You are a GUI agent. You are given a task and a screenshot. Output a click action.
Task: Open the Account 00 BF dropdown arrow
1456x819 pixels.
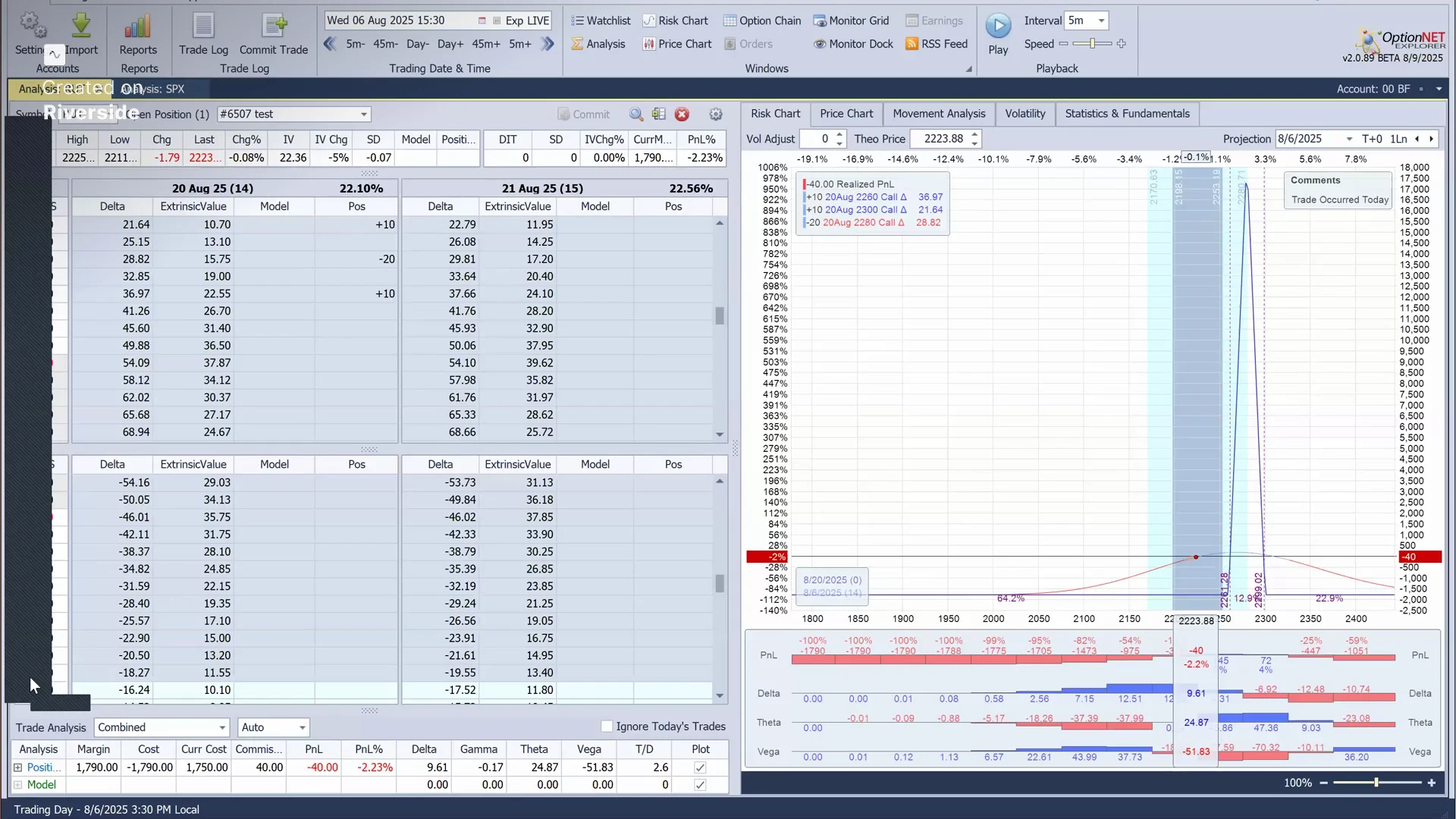pyautogui.click(x=1439, y=89)
